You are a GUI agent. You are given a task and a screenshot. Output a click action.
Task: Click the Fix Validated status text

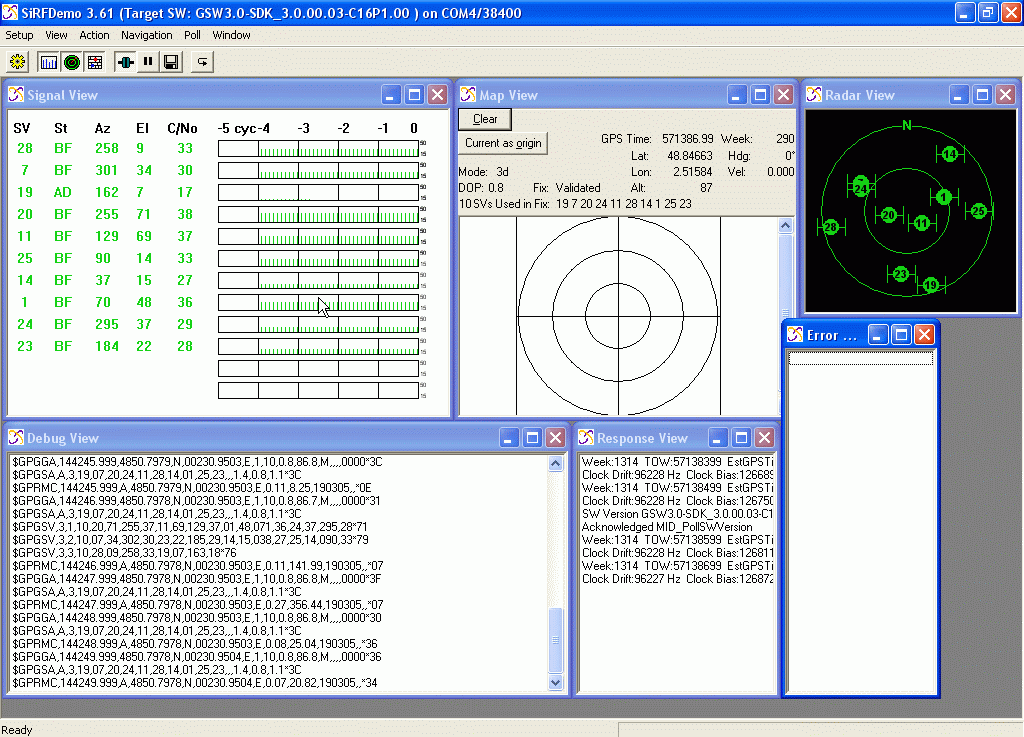(566, 188)
